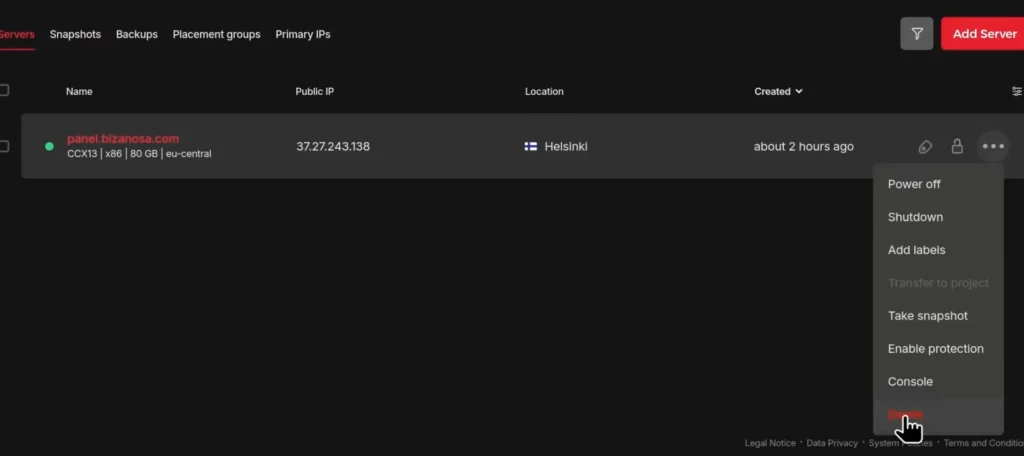1024x456 pixels.
Task: Click the label tag icon for server
Action: pos(925,147)
